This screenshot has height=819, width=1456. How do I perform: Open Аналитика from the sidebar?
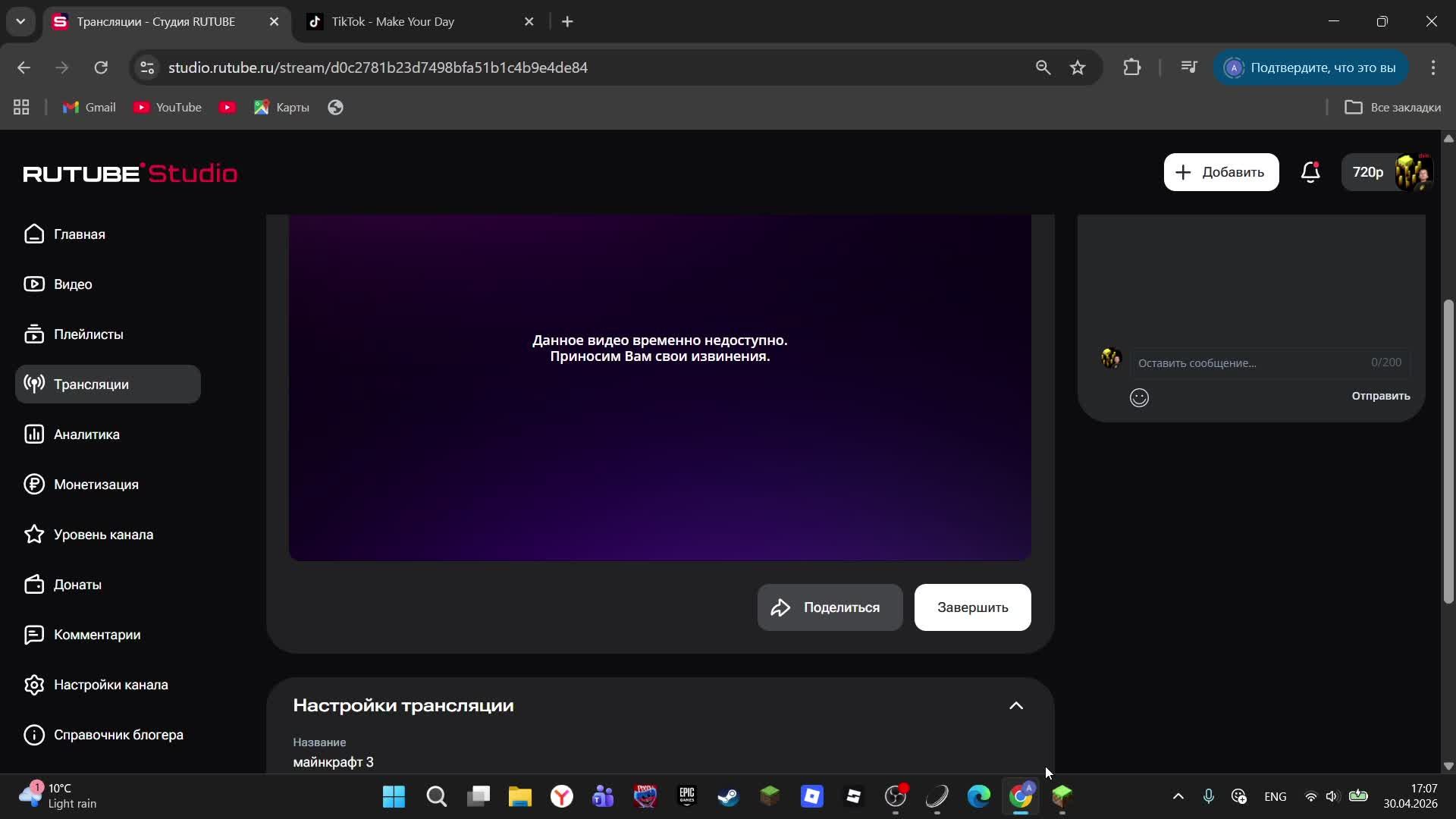tap(86, 435)
